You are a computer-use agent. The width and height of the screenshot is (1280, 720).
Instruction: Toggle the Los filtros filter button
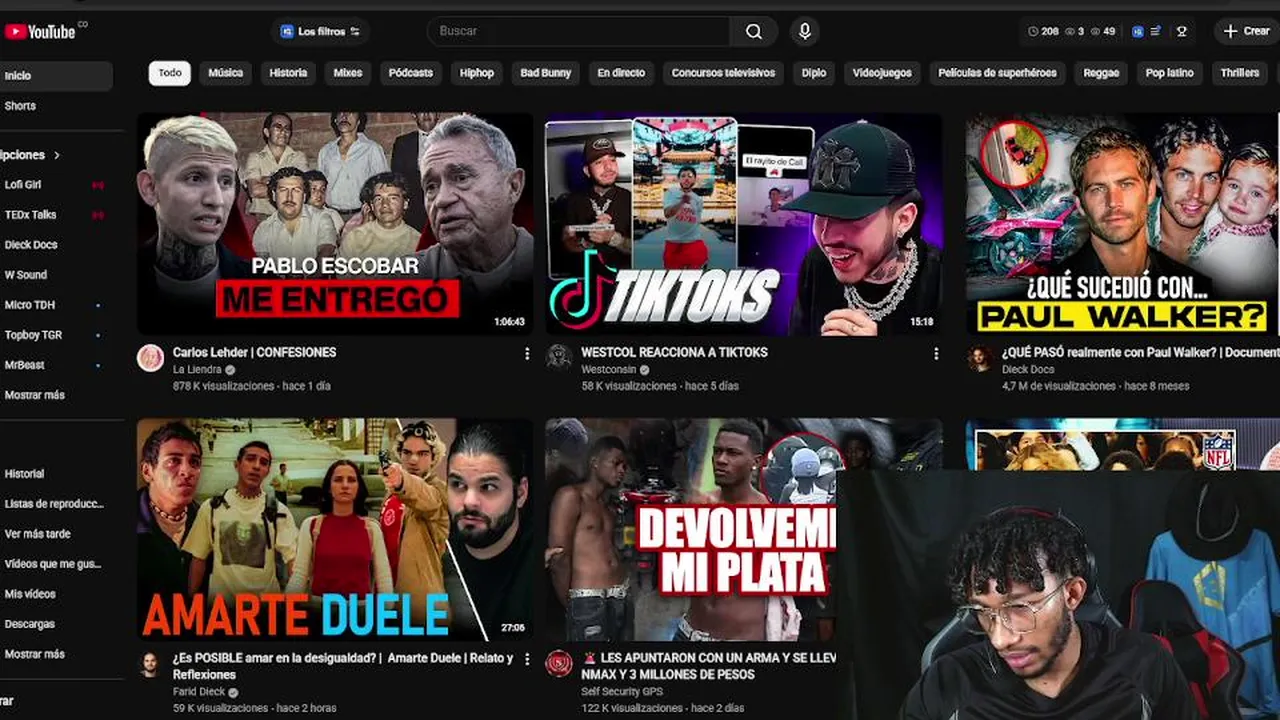coord(320,32)
